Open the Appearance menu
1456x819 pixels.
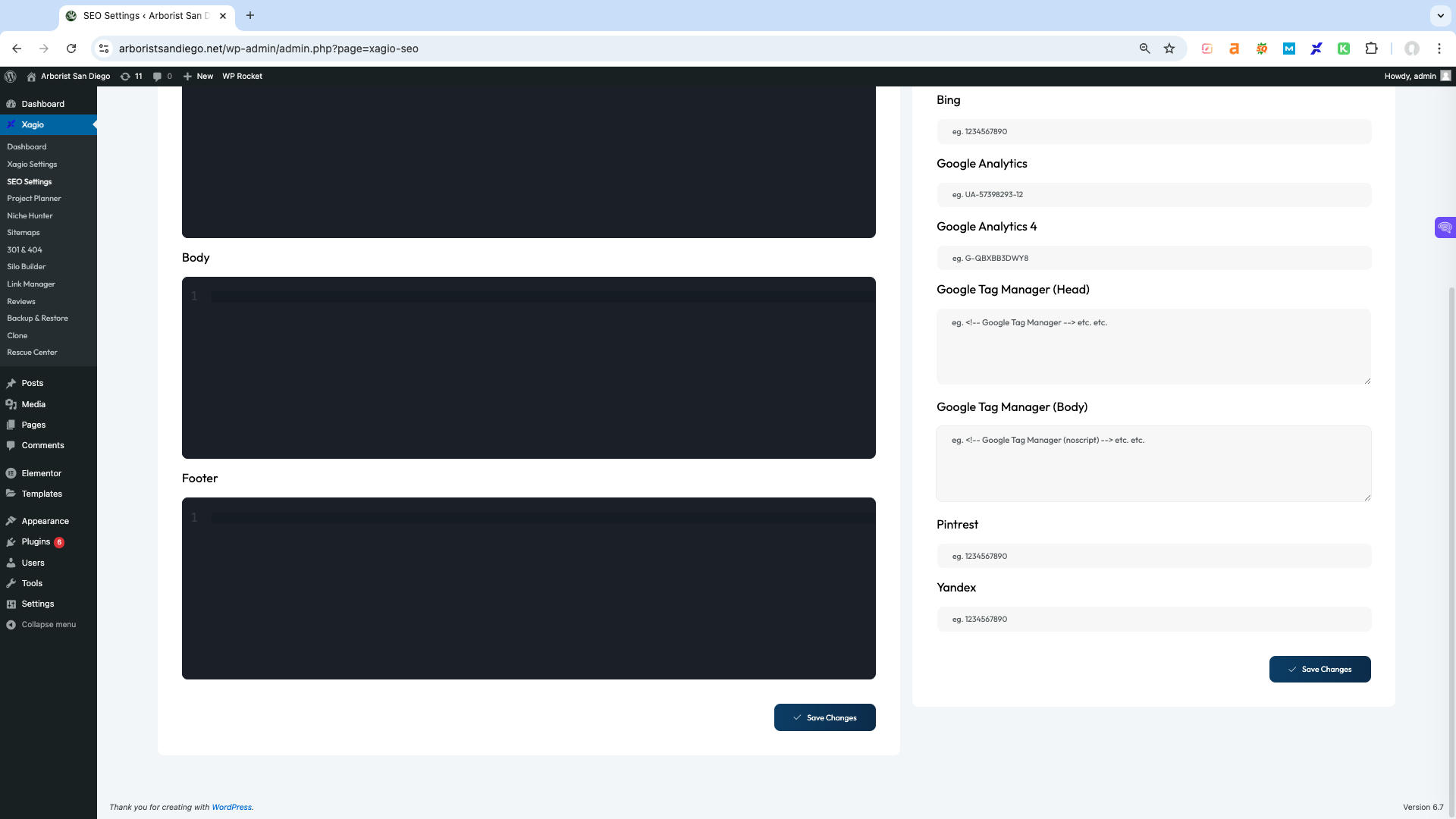[45, 521]
